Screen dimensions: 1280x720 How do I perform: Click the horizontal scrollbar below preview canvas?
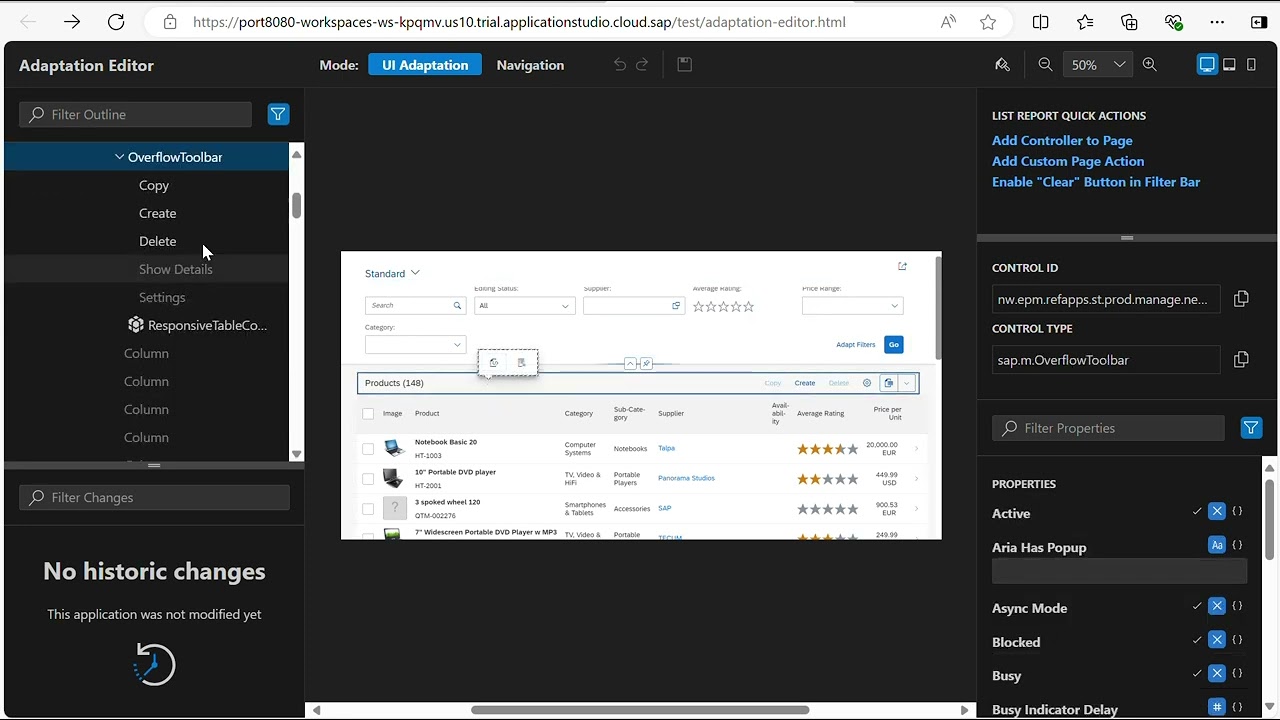tap(640, 710)
